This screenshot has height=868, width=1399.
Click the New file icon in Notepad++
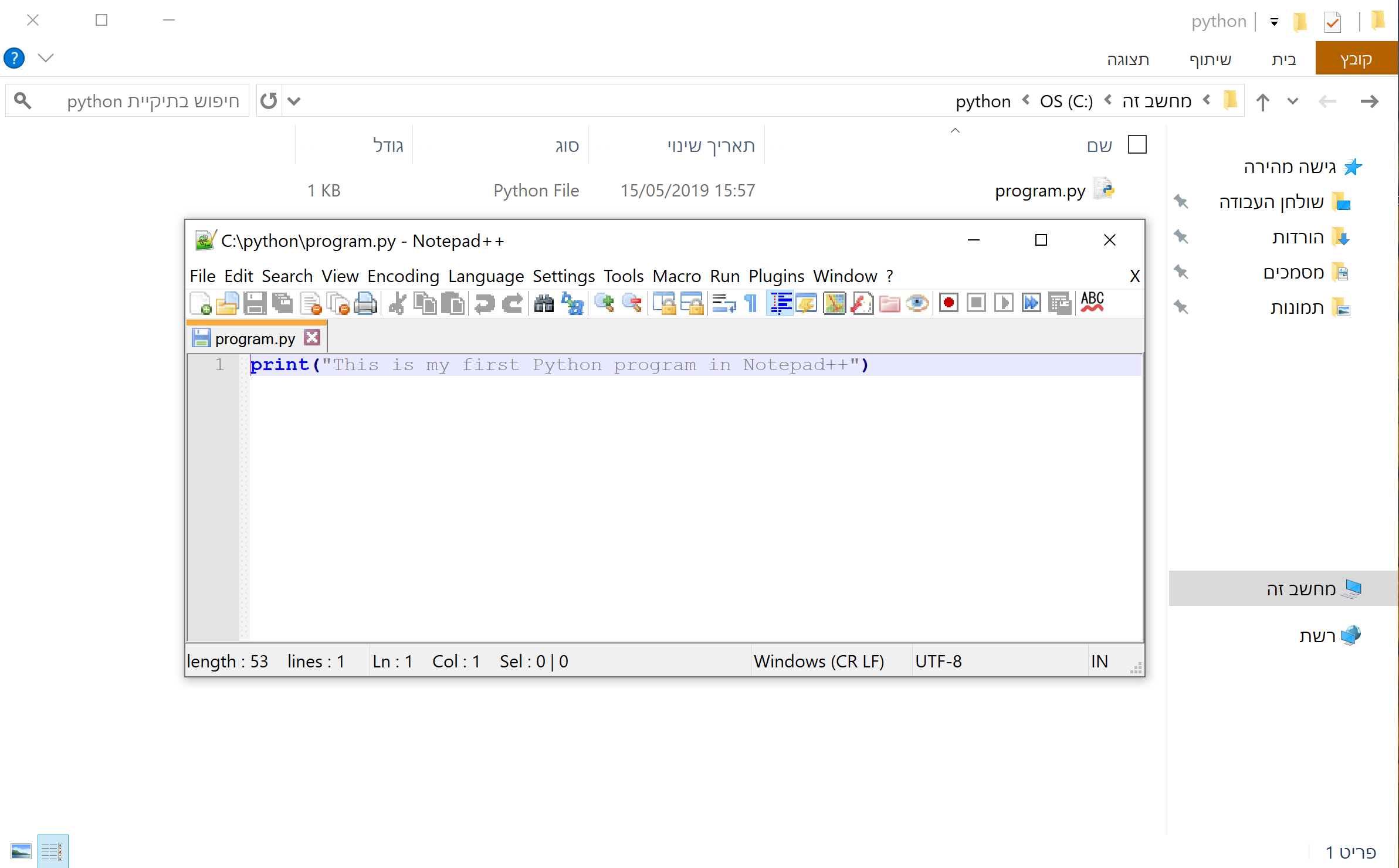tap(201, 303)
